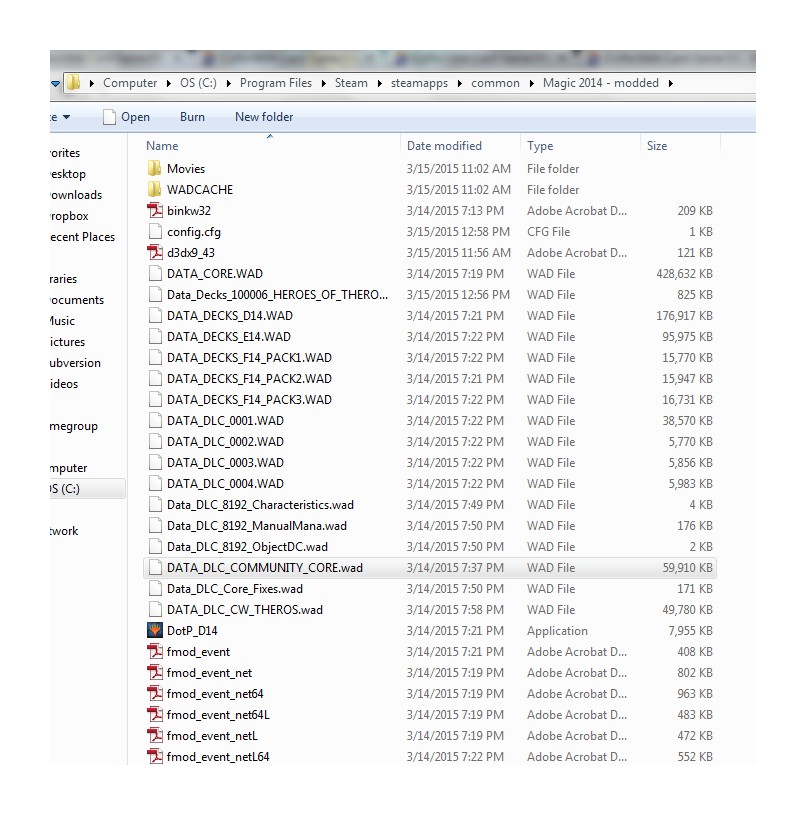Sort by the Type column header
Viewport: 806px width, 815px height.
pos(540,146)
